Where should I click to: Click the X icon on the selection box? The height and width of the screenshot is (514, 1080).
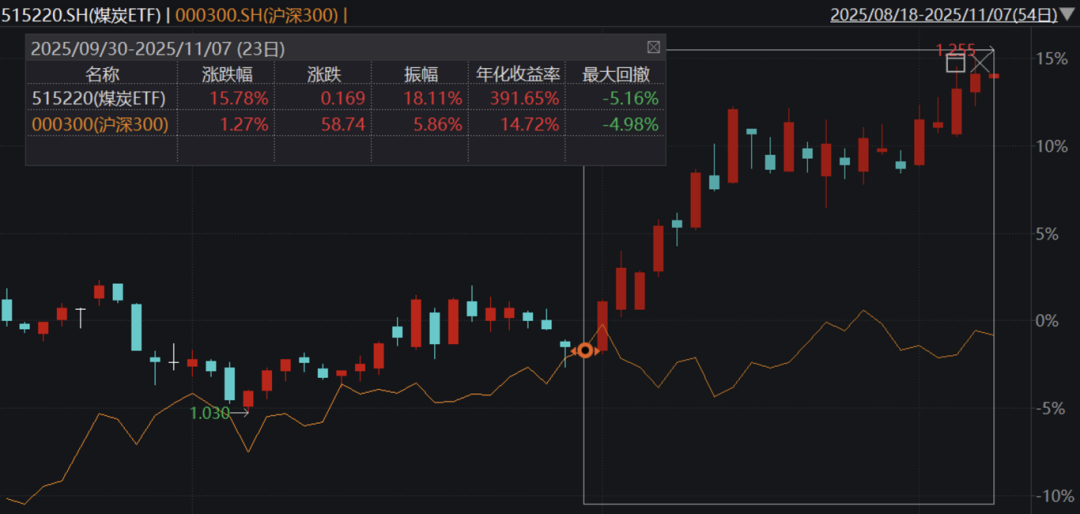981,63
